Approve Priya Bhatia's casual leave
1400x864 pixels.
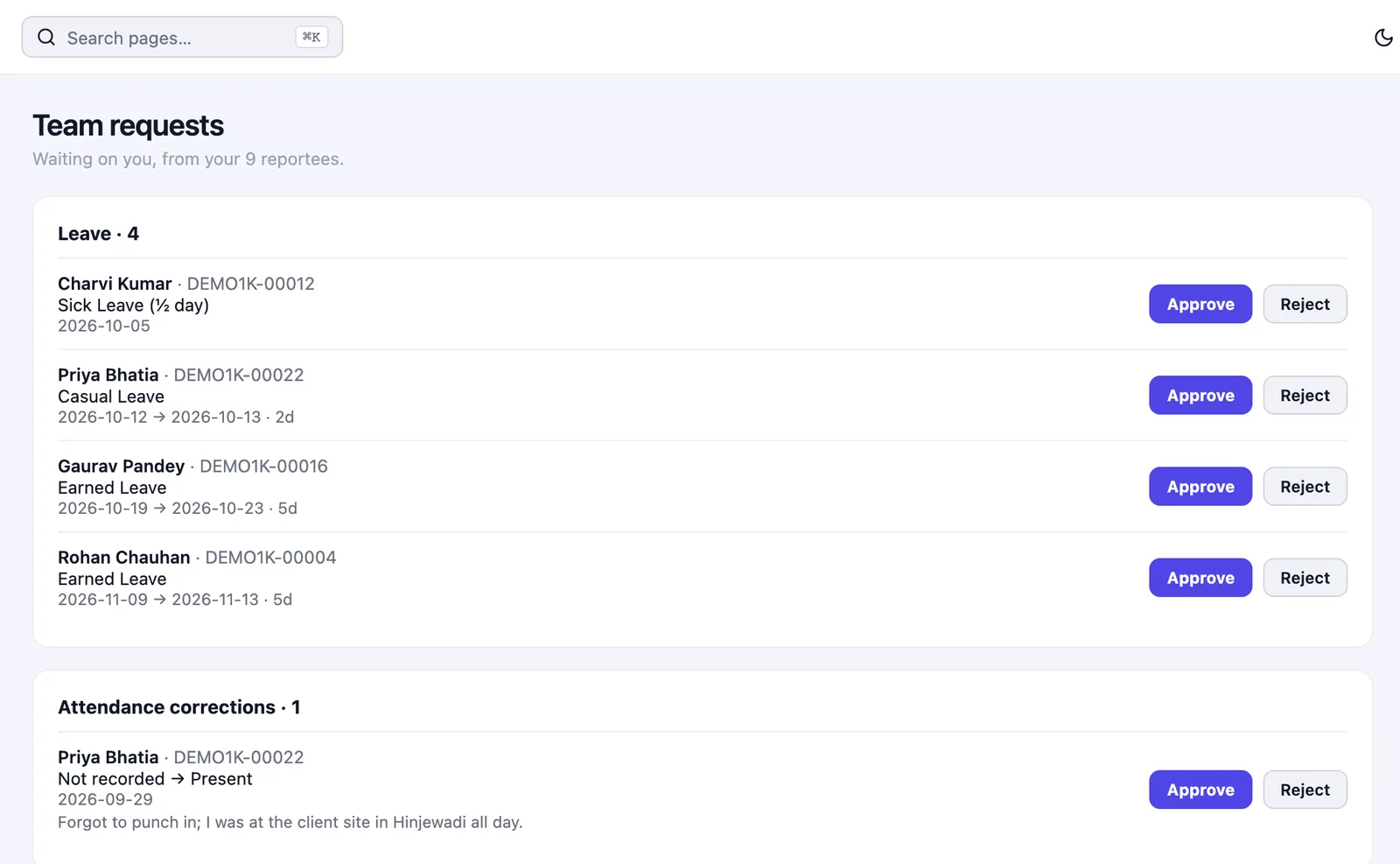(1200, 395)
